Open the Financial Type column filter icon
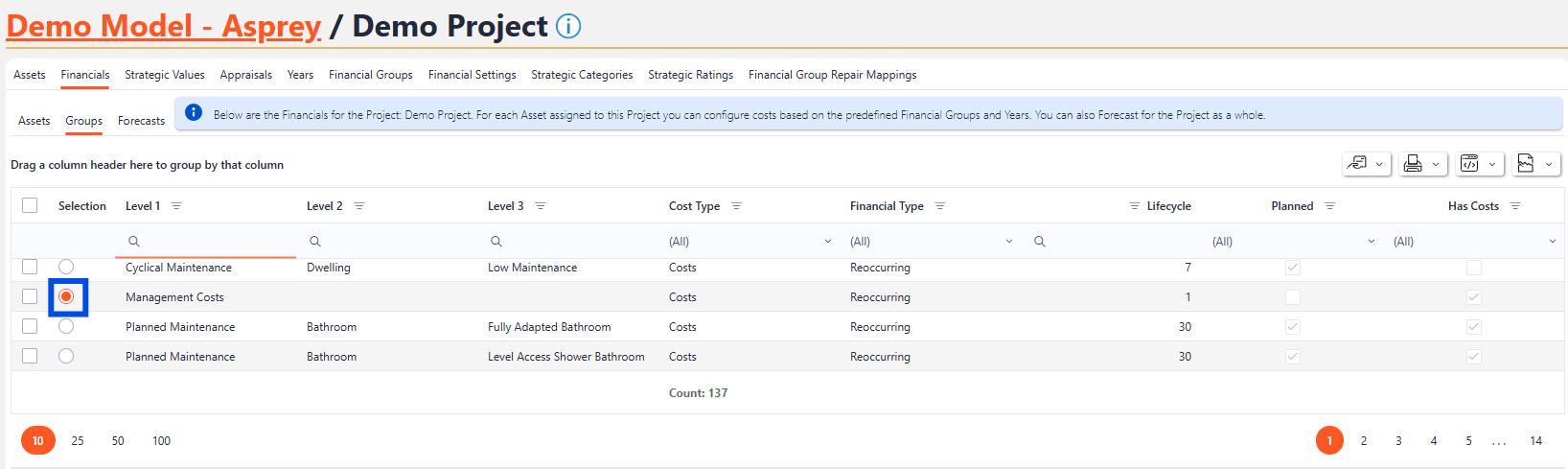This screenshot has height=469, width=1568. pyautogui.click(x=940, y=206)
